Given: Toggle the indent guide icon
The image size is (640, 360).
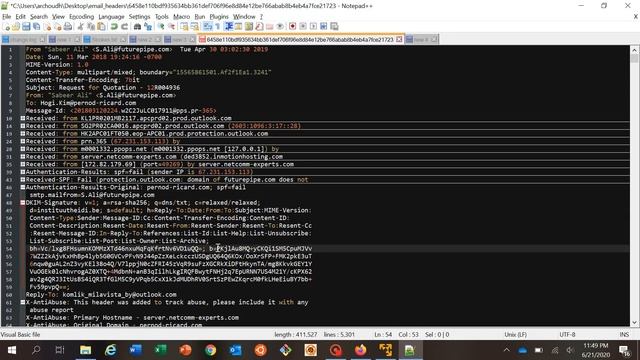Looking at the screenshot, I should tap(229, 27).
